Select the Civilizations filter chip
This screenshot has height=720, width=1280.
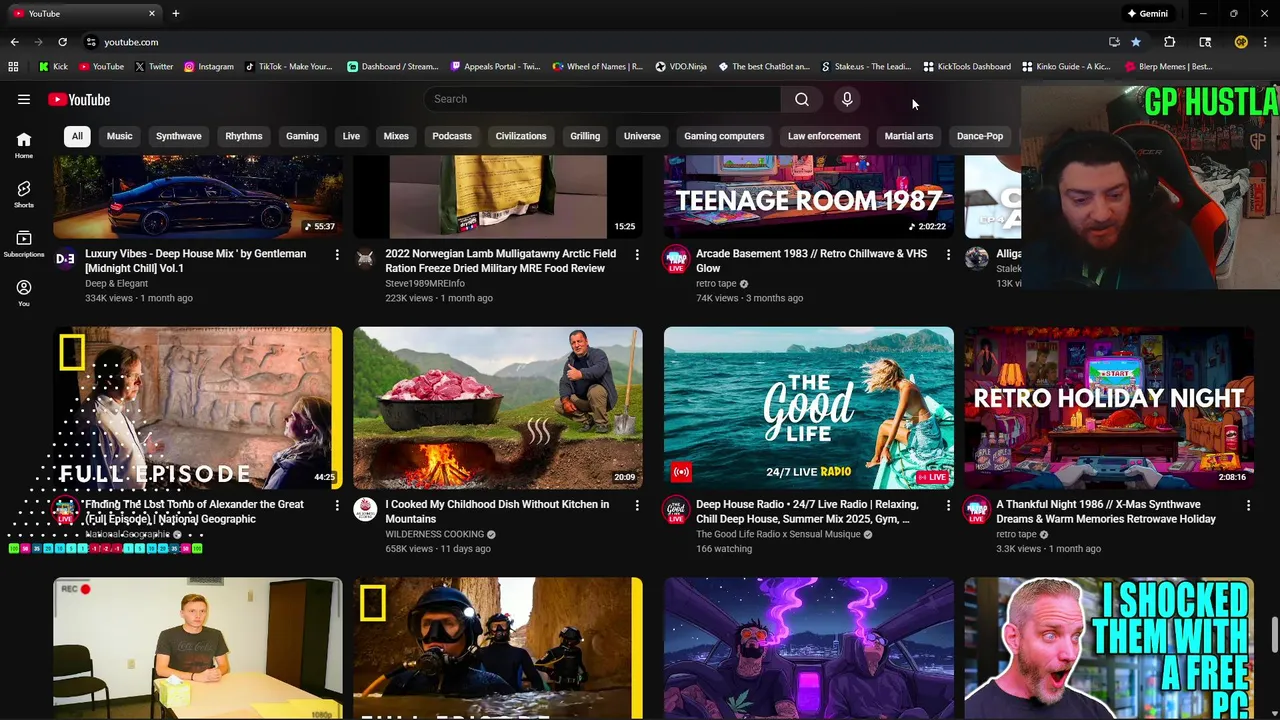tap(521, 136)
